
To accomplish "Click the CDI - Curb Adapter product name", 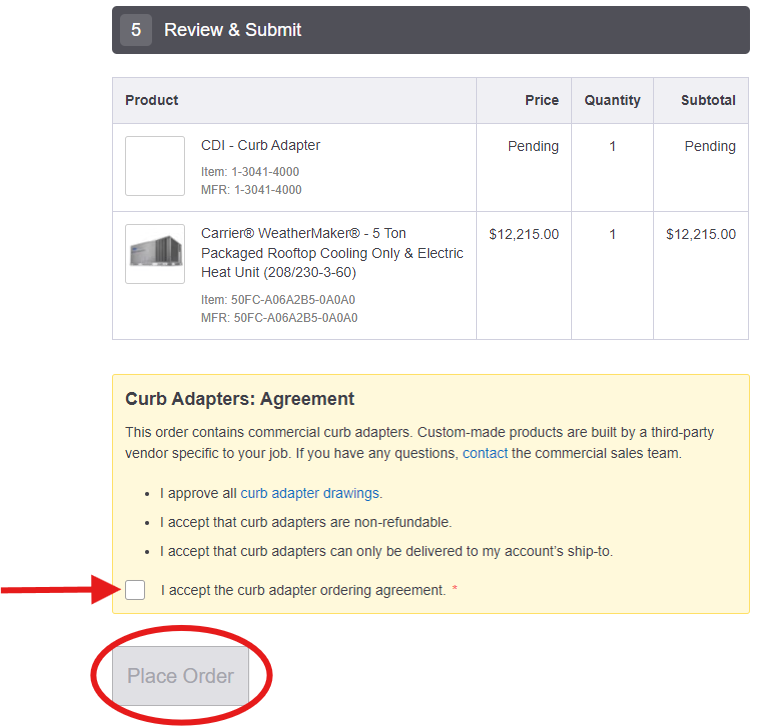I will 260,145.
